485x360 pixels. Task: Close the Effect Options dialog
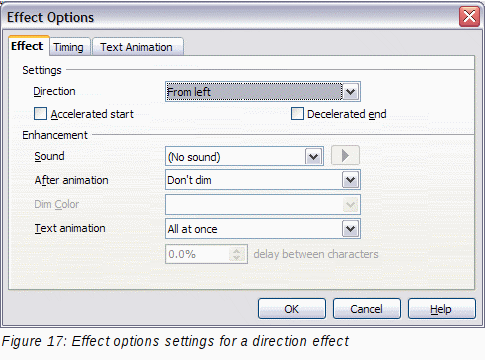coord(469,16)
